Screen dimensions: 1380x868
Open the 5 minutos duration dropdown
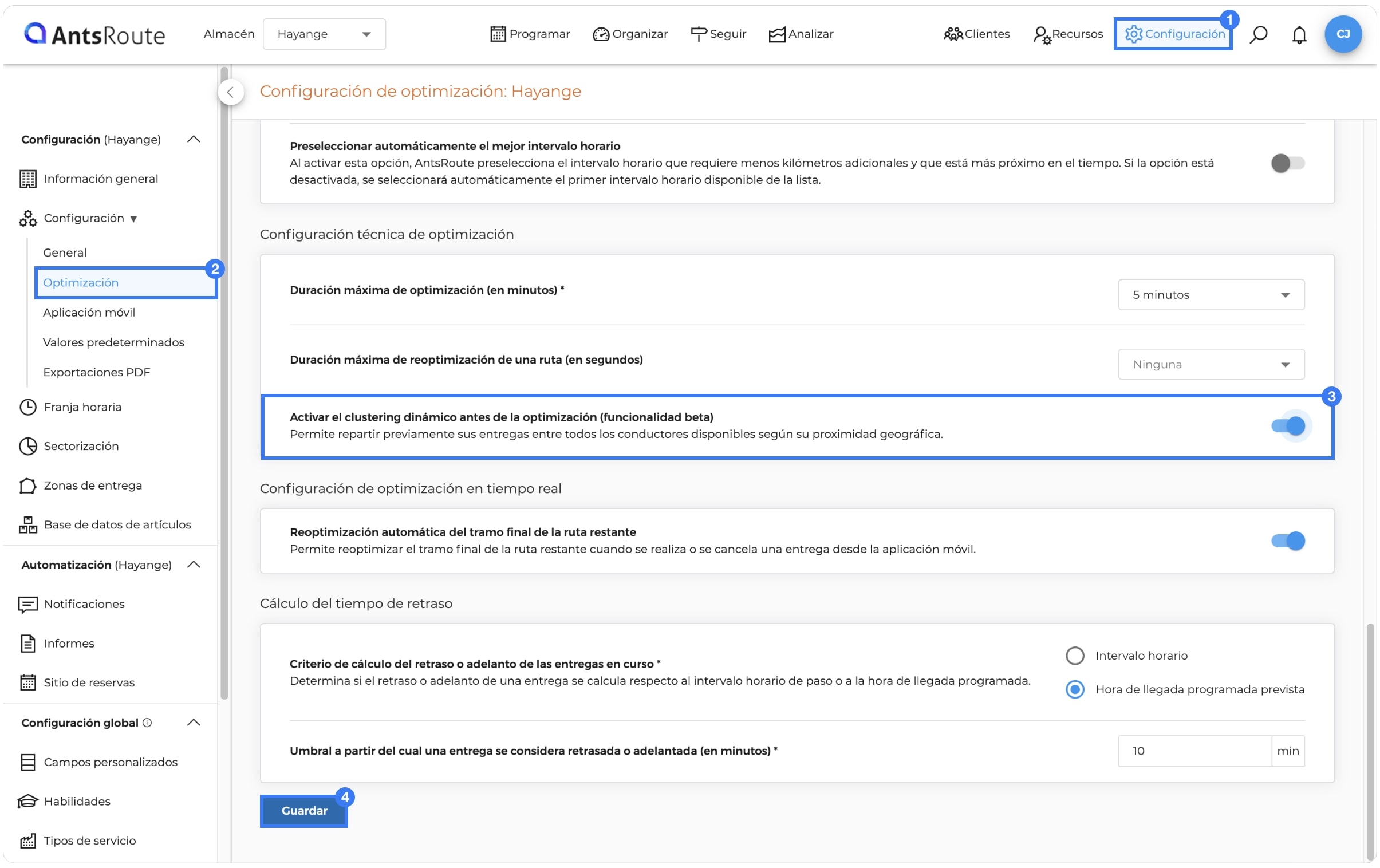tap(1211, 294)
